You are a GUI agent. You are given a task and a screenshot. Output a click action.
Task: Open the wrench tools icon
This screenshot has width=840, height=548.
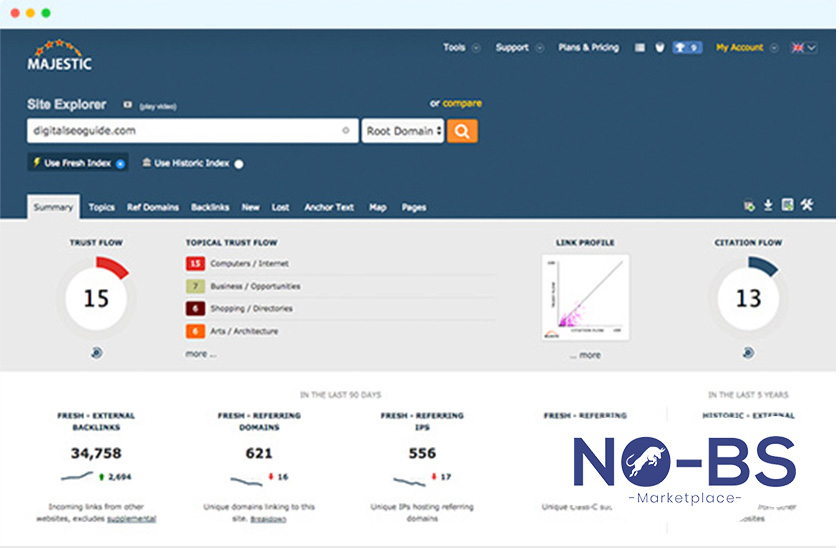point(807,205)
